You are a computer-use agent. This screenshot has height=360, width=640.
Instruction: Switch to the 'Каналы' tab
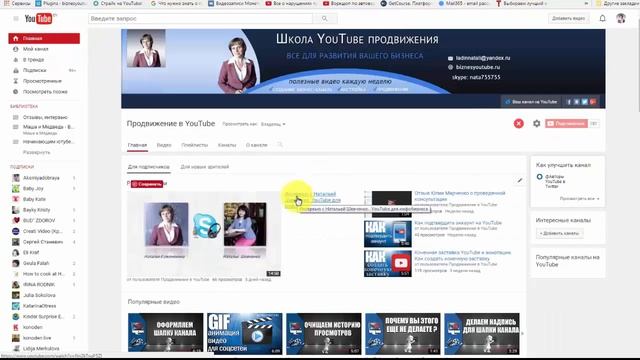(x=227, y=145)
